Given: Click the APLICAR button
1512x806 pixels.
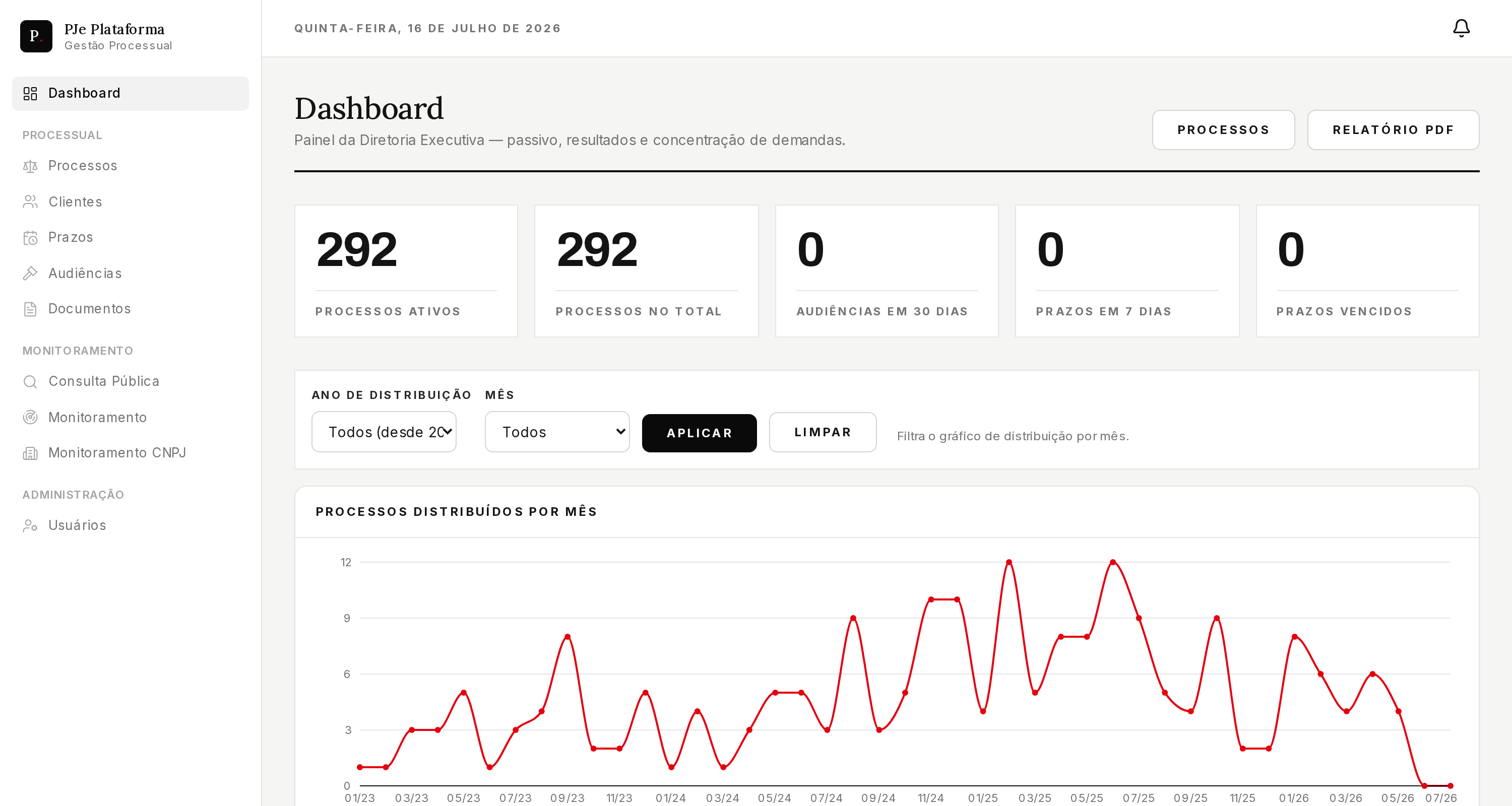Looking at the screenshot, I should 699,433.
